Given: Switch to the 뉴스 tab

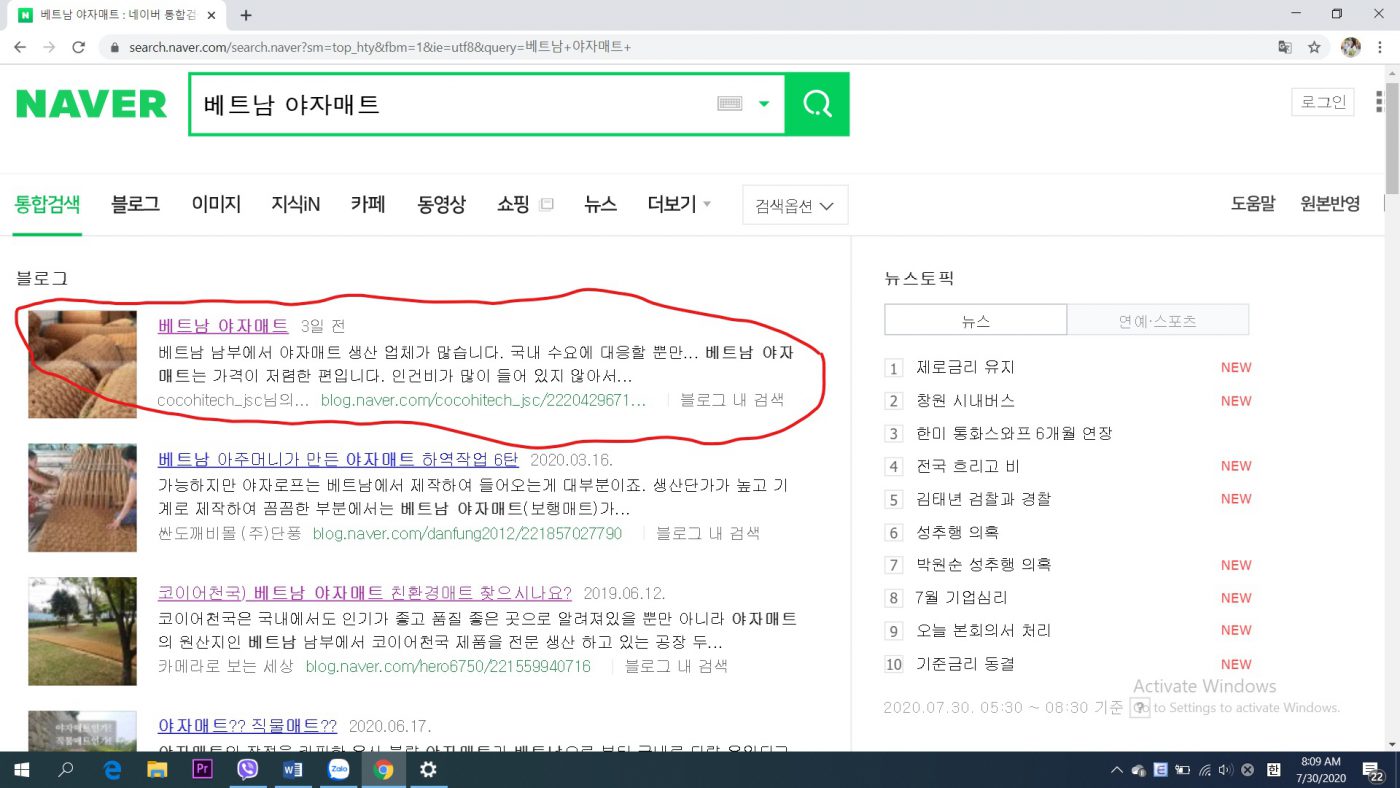Looking at the screenshot, I should pyautogui.click(x=600, y=204).
